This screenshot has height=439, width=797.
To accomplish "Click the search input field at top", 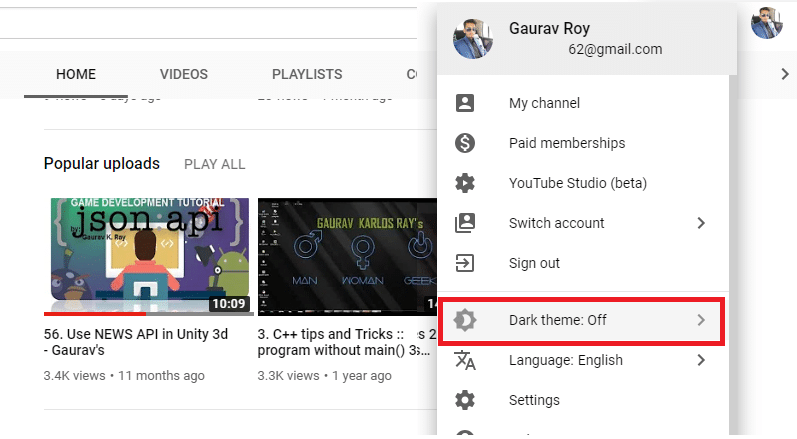I will [x=208, y=23].
